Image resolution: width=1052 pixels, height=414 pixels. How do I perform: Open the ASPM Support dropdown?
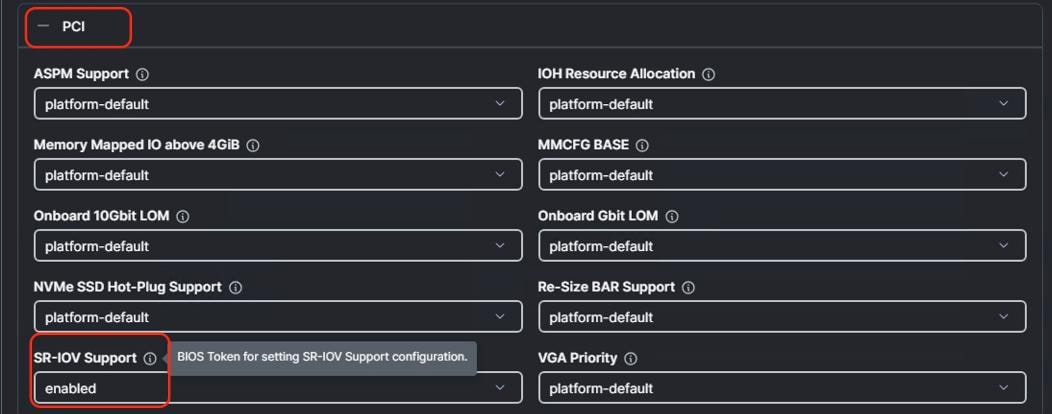277,104
